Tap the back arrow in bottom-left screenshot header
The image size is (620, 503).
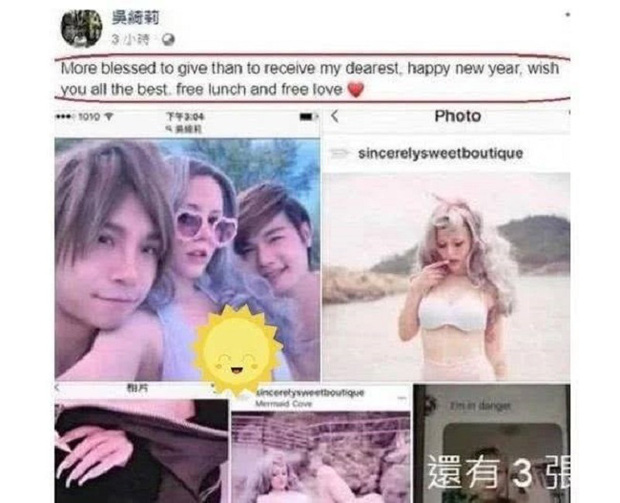click(57, 388)
